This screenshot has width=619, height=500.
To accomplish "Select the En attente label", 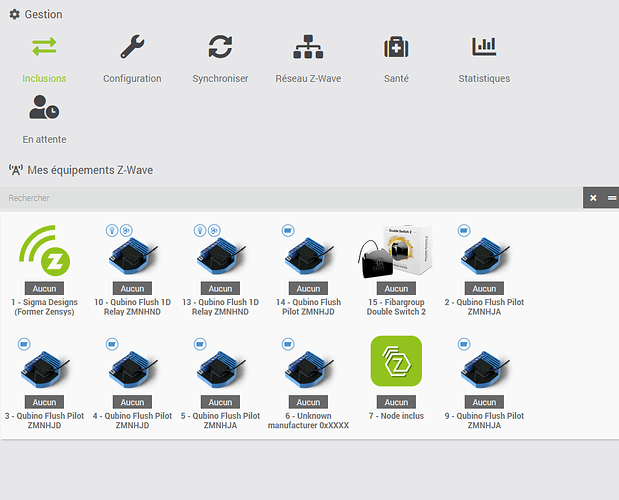I will pos(44,139).
